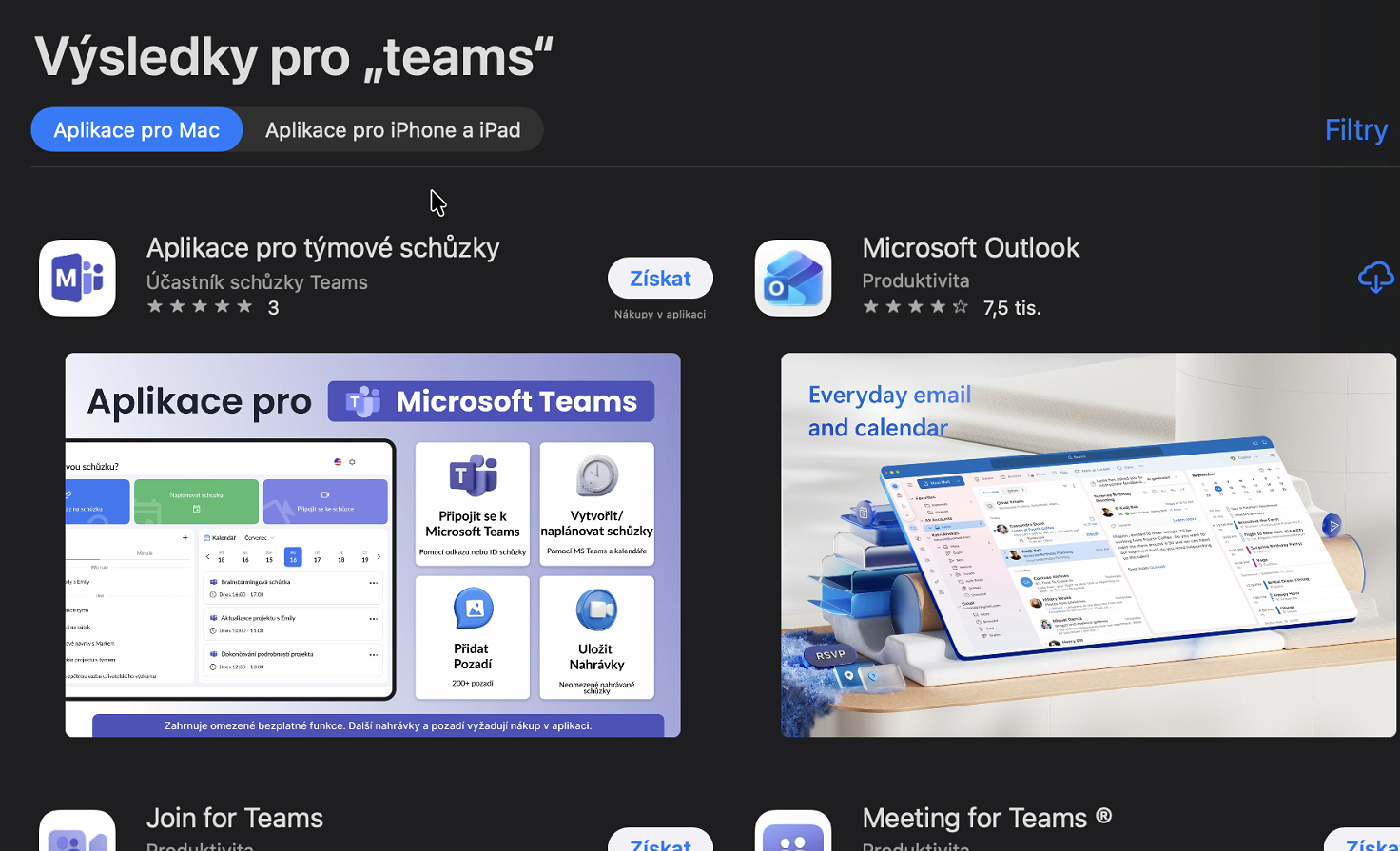
Task: Click the Výsledky pro „teams“ heading
Action: [x=294, y=57]
